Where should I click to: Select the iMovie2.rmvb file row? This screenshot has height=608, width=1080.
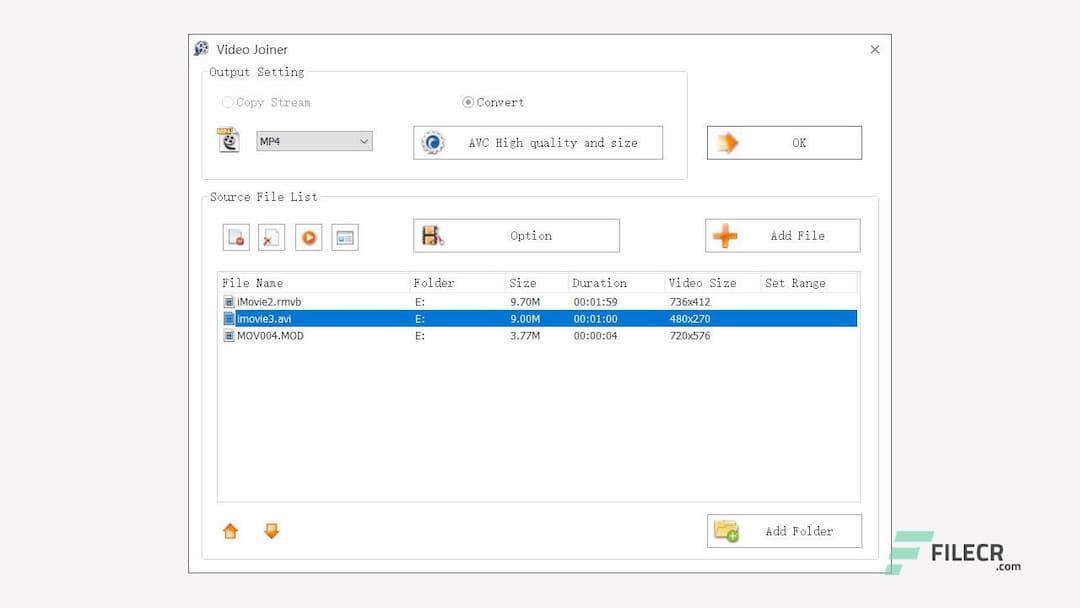click(300, 300)
